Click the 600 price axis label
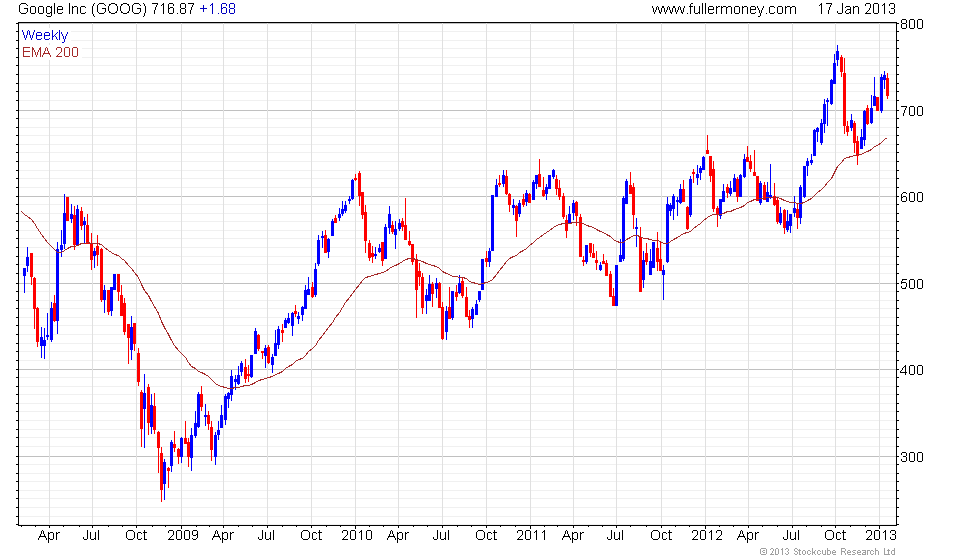This screenshot has width=980, height=560. 912,198
